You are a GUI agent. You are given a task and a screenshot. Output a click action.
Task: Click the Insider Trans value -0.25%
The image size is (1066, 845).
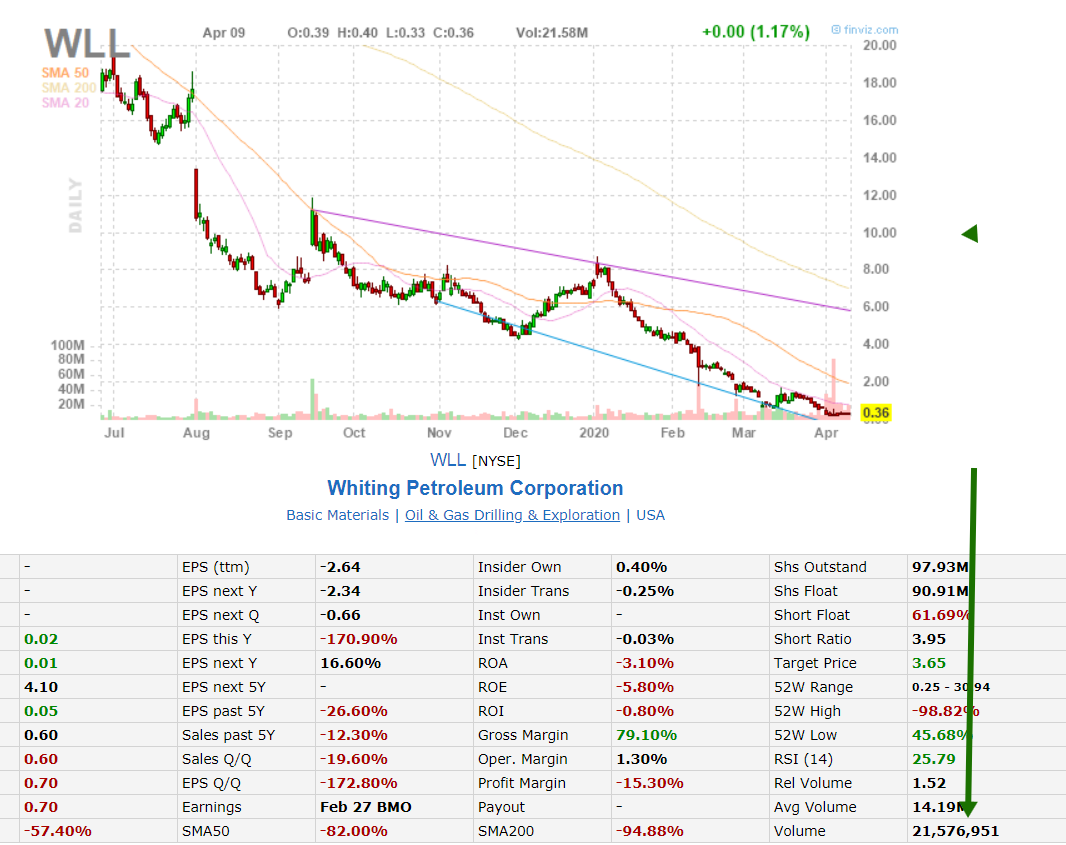pyautogui.click(x=645, y=591)
